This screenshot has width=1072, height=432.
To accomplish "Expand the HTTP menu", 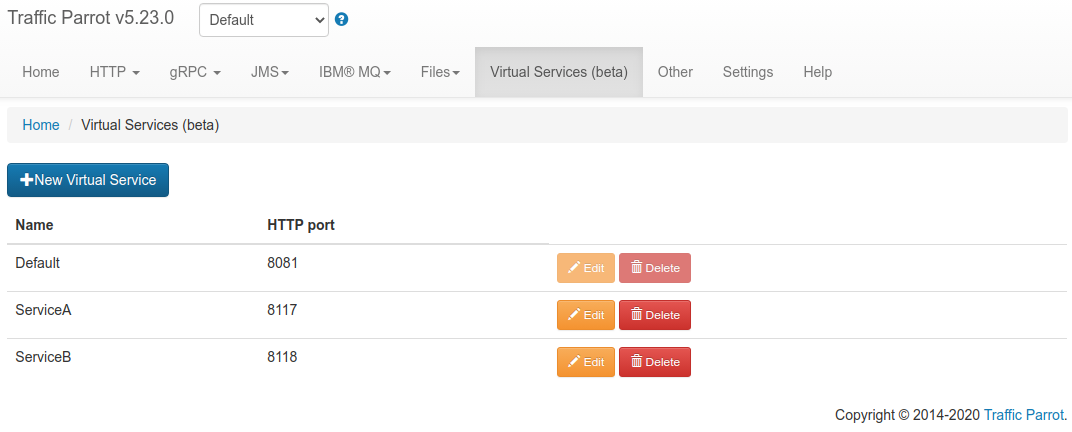I will tap(114, 72).
